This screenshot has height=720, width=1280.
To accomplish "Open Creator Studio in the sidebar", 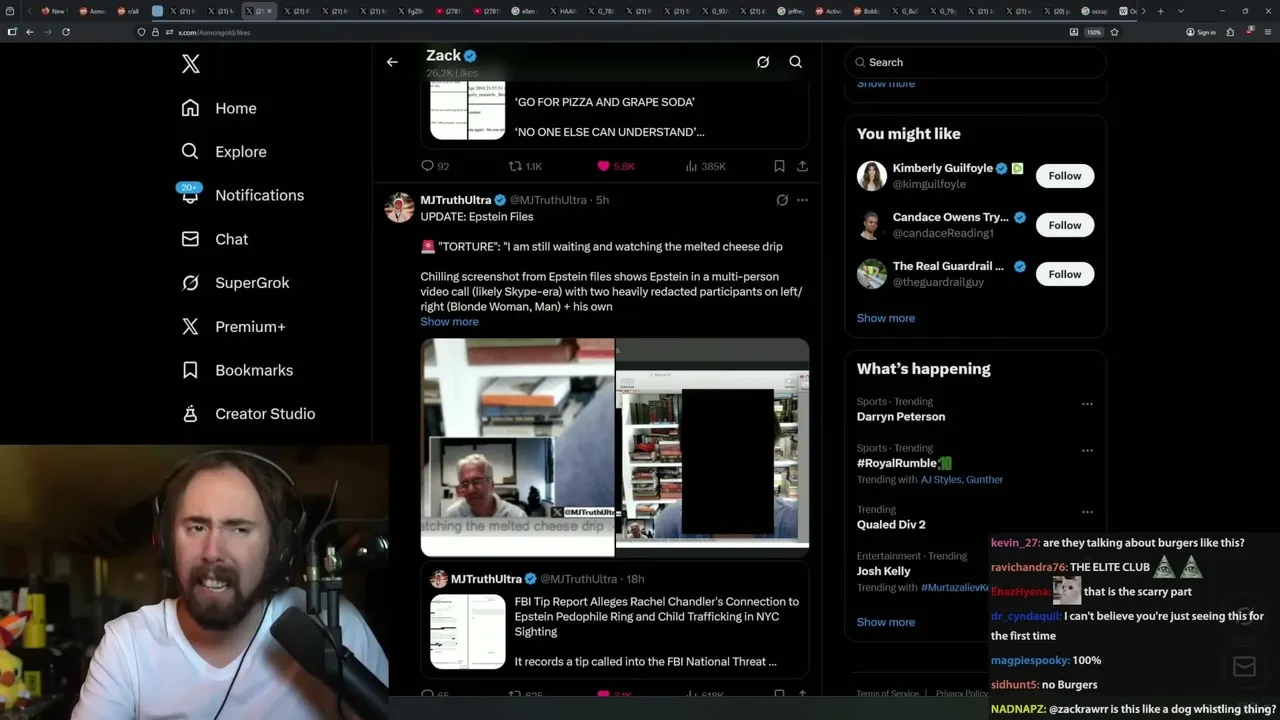I will 248,414.
